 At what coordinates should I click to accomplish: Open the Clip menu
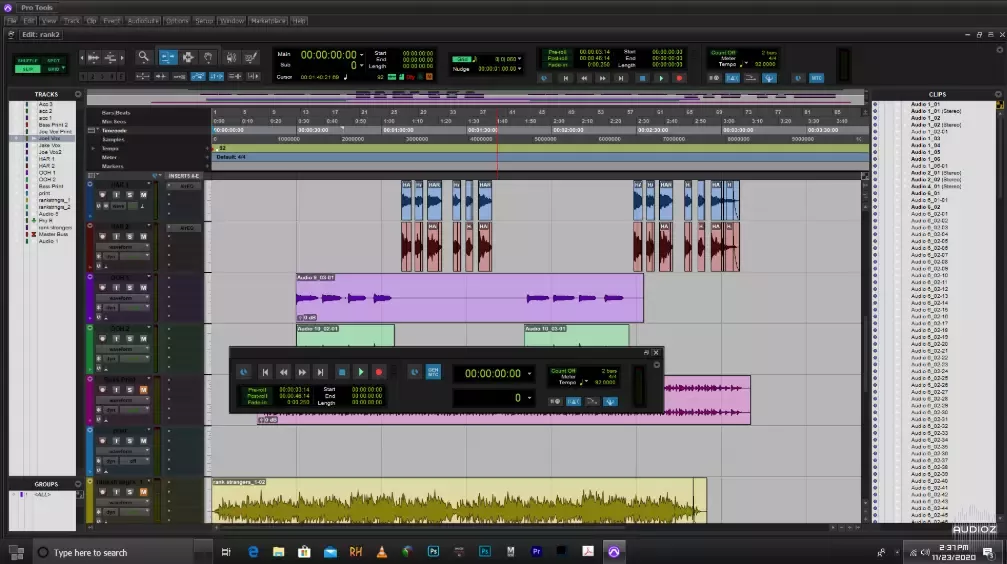pos(92,21)
